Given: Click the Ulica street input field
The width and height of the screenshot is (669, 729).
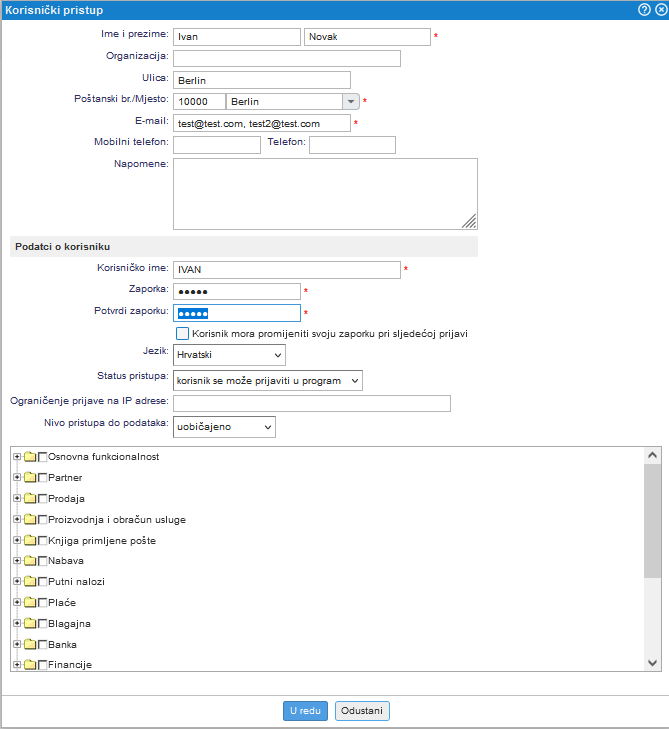Looking at the screenshot, I should click(262, 80).
